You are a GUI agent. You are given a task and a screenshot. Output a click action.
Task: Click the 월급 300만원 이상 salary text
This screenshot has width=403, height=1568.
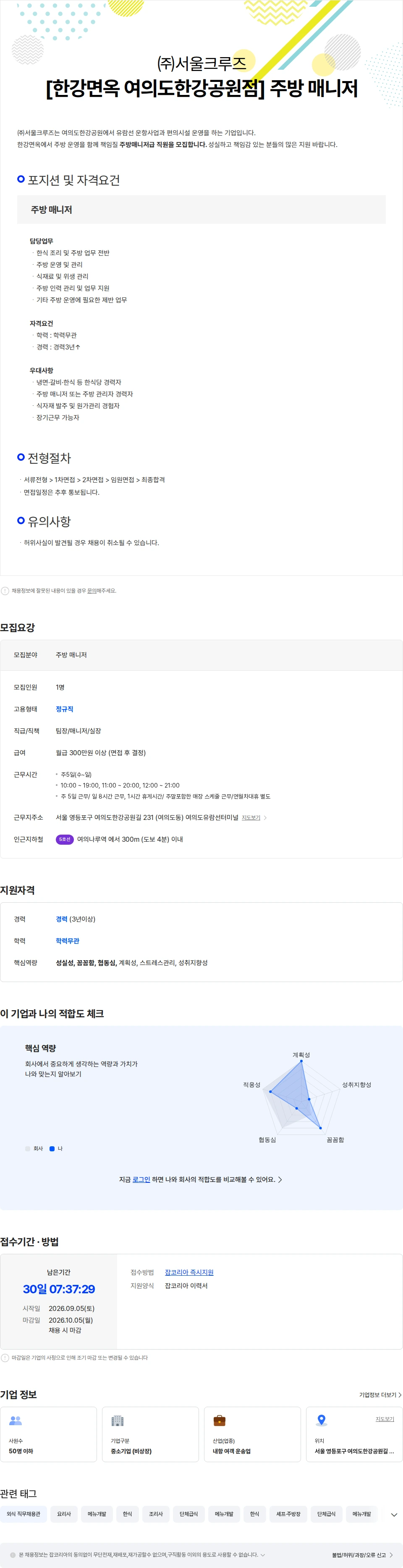click(101, 753)
